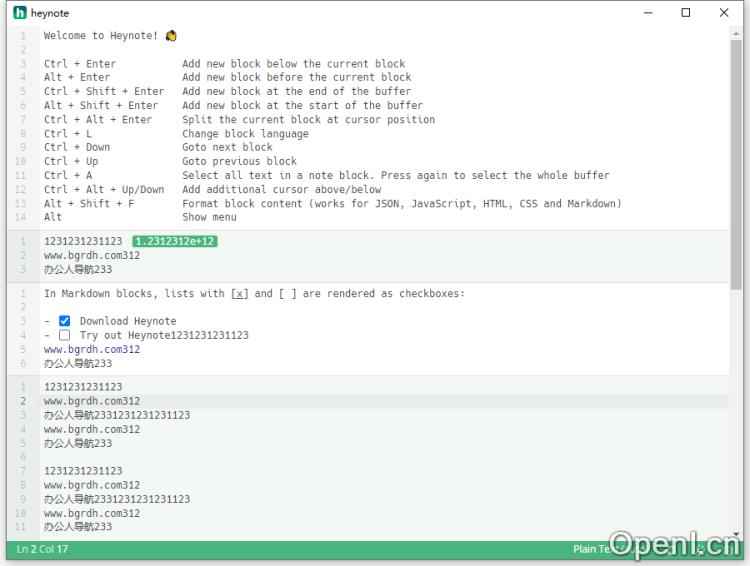Click the green 1.2312312e+12 math result badge
This screenshot has width=750, height=566.
tap(175, 241)
